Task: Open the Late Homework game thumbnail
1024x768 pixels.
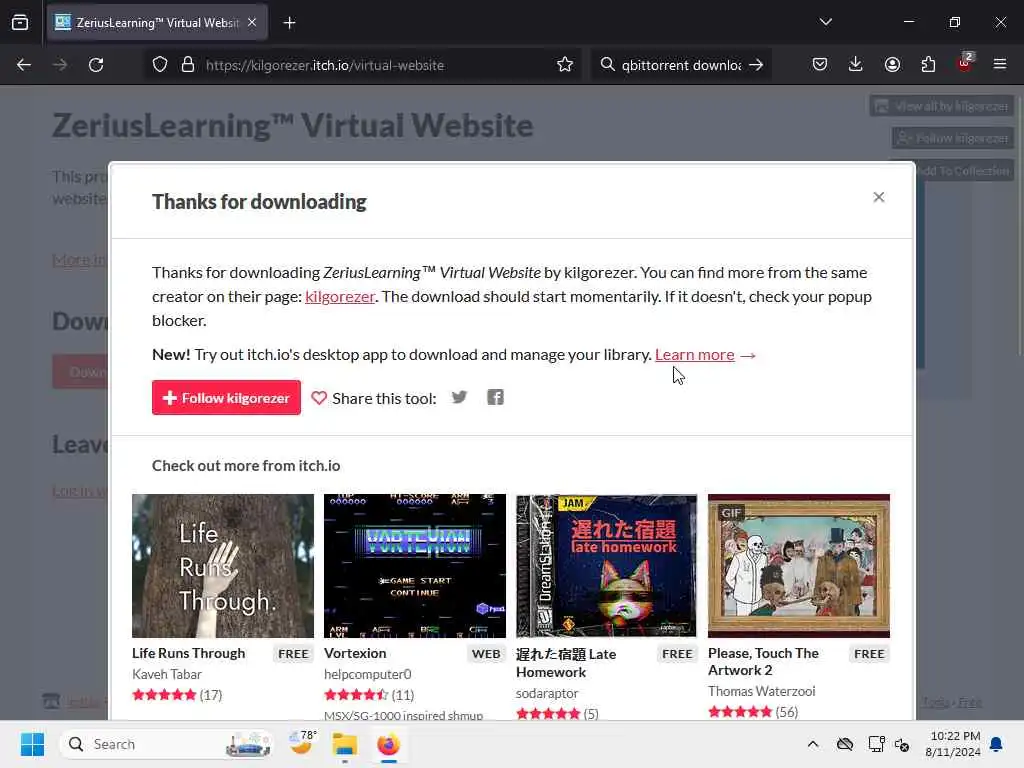Action: point(606,566)
